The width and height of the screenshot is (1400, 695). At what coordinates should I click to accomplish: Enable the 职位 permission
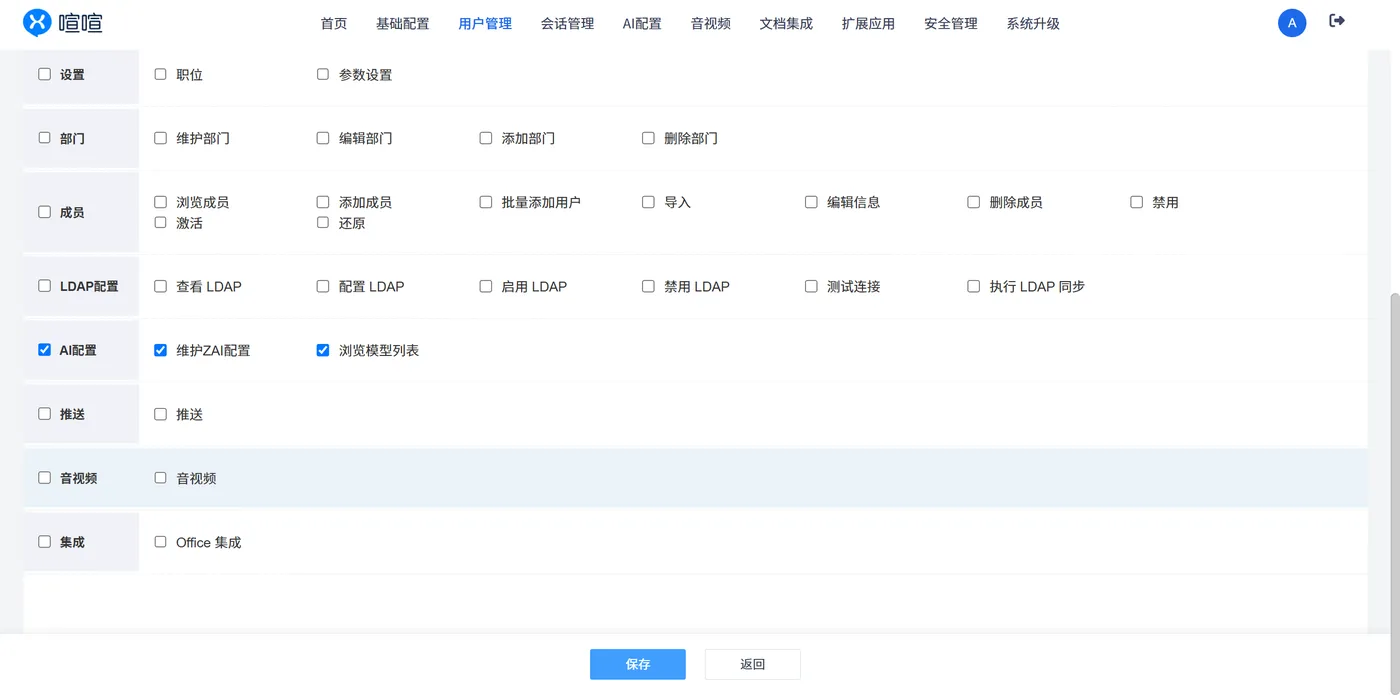click(x=160, y=74)
